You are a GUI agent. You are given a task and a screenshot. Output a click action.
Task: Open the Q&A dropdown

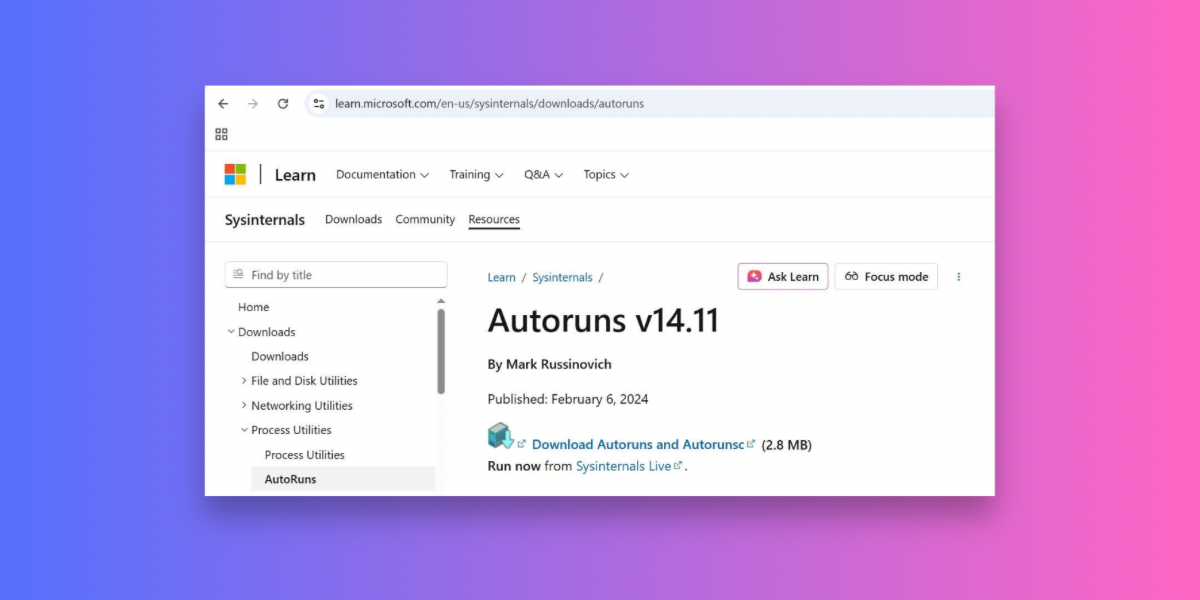[x=543, y=174]
